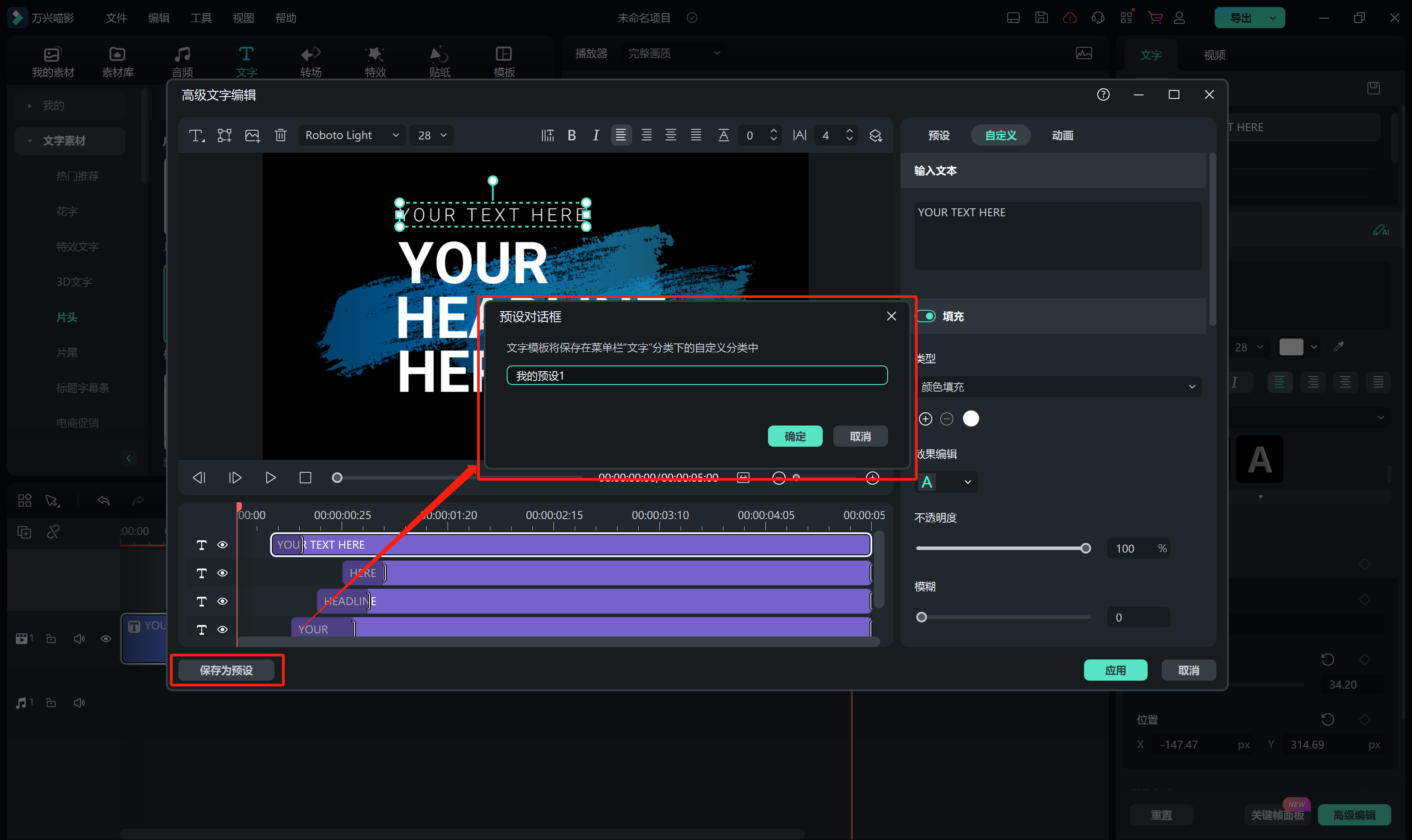The image size is (1412, 840).
Task: Open the Roboto Light font dropdown
Action: [x=351, y=135]
